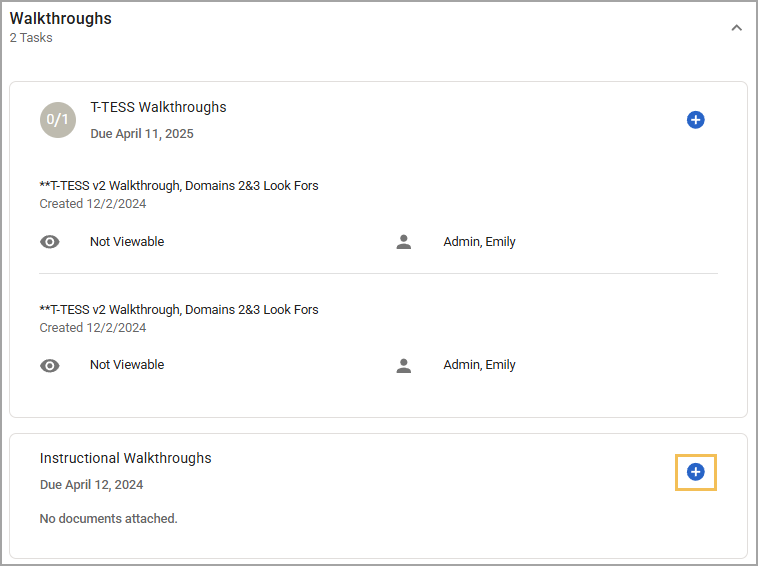Click the T-TESS Walkthroughs task title

tap(158, 107)
